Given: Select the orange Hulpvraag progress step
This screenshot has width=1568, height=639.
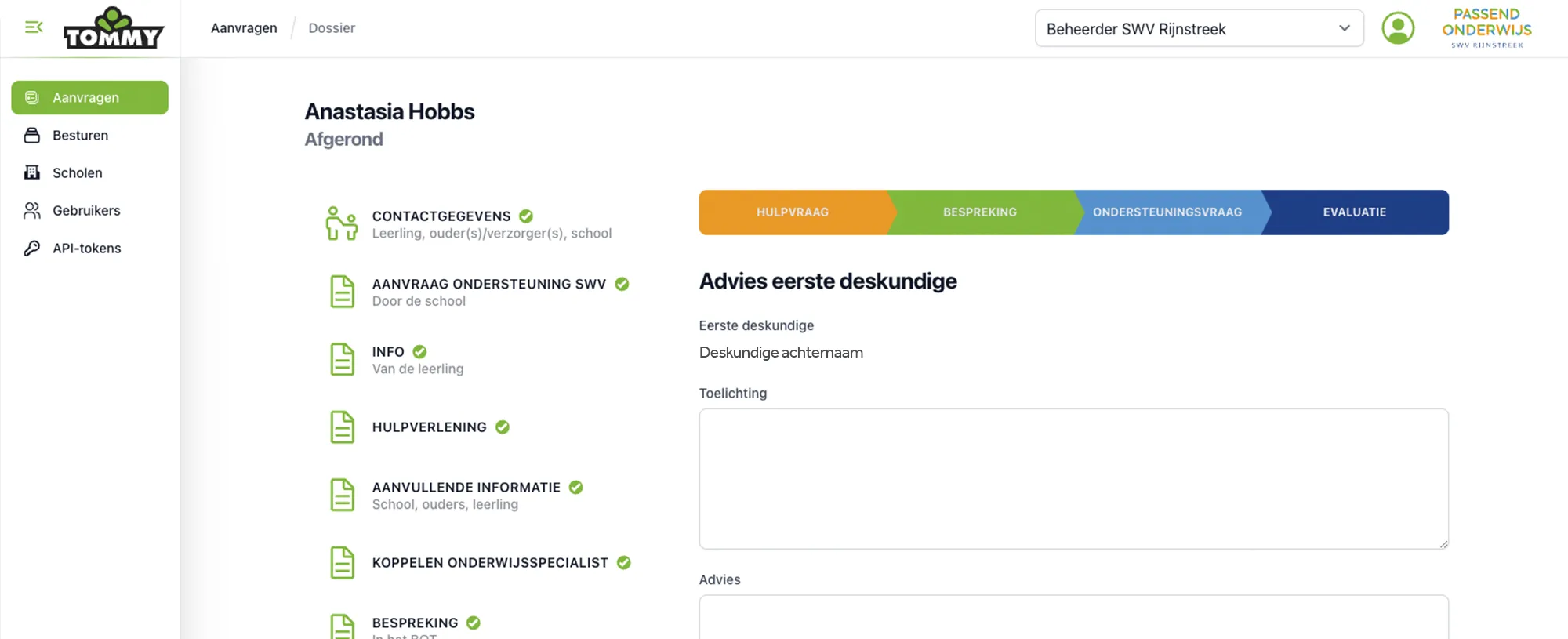Looking at the screenshot, I should pyautogui.click(x=792, y=212).
